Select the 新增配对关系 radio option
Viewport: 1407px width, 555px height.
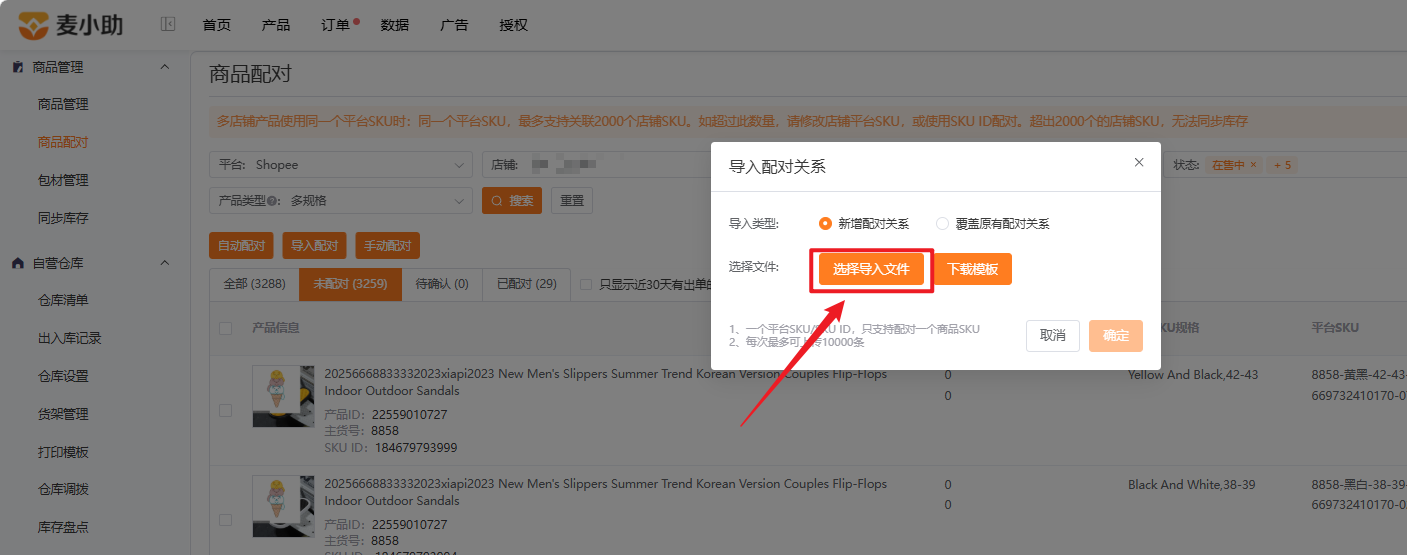(825, 224)
